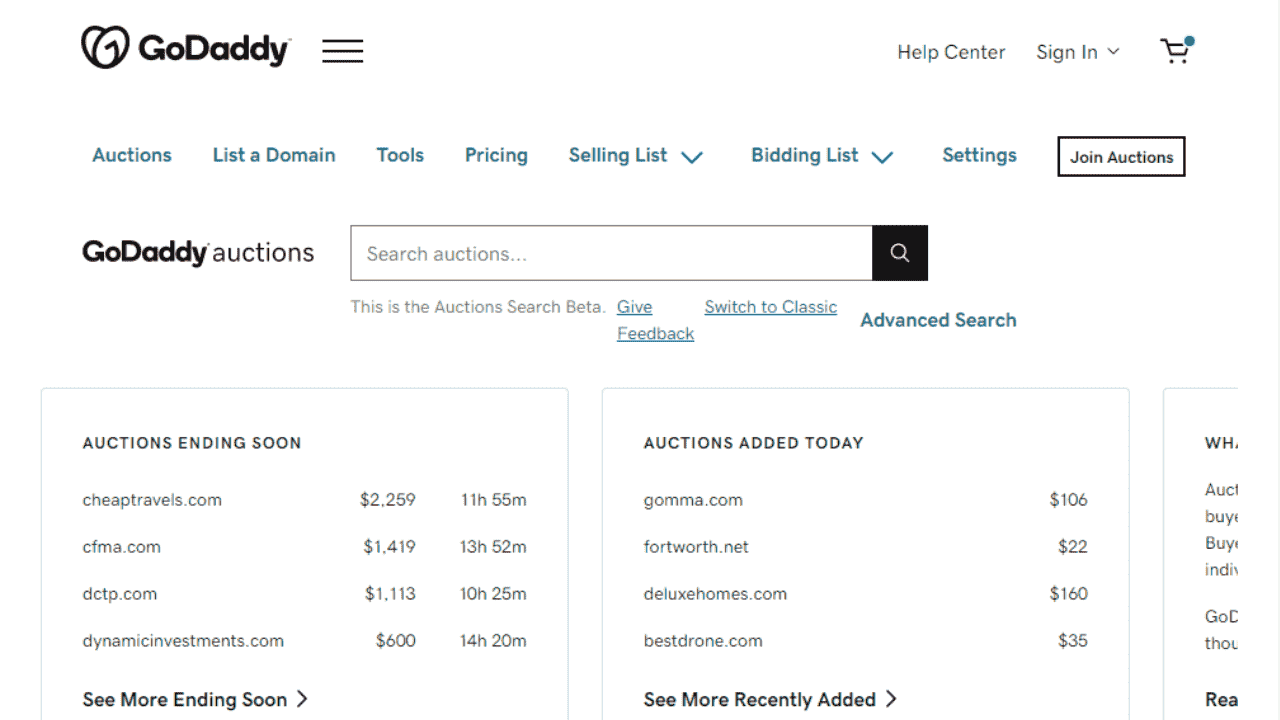Open the bestdrone.com auction
The height and width of the screenshot is (720, 1280).
pos(703,641)
